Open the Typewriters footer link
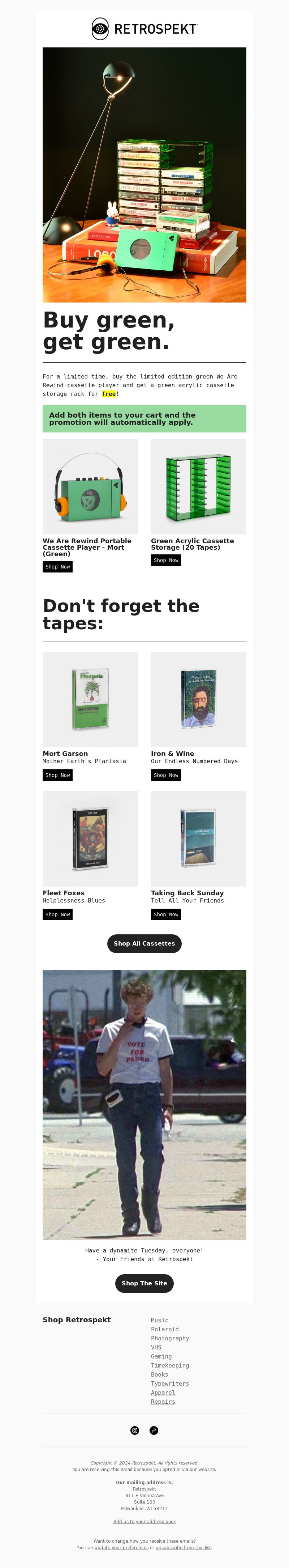The height and width of the screenshot is (1568, 289). [170, 1383]
